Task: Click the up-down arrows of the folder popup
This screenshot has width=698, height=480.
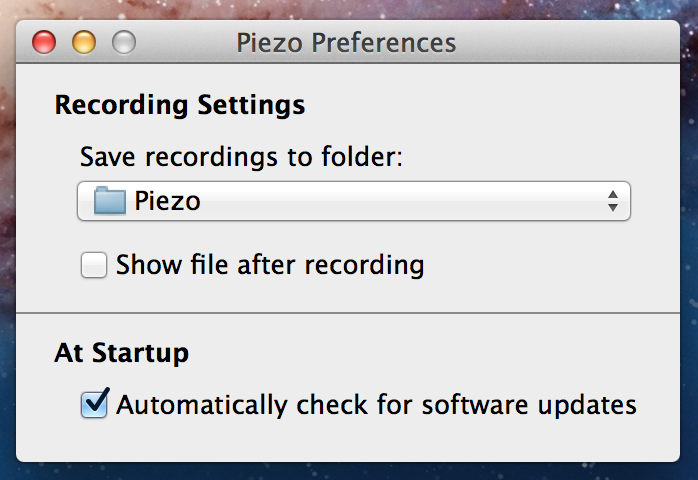Action: coord(613,201)
